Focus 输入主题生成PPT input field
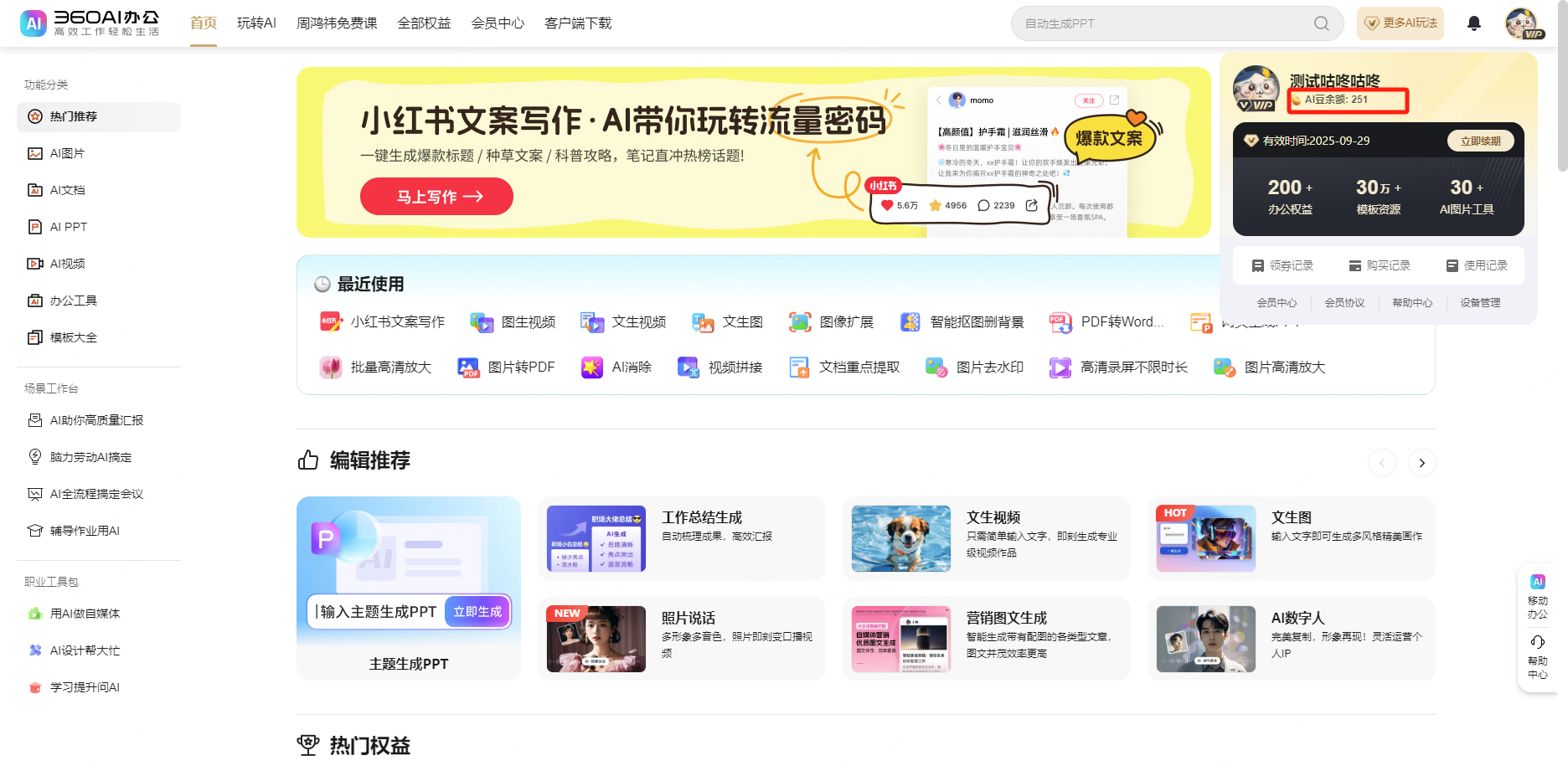Screen dimensions: 1568x776 coord(377,612)
